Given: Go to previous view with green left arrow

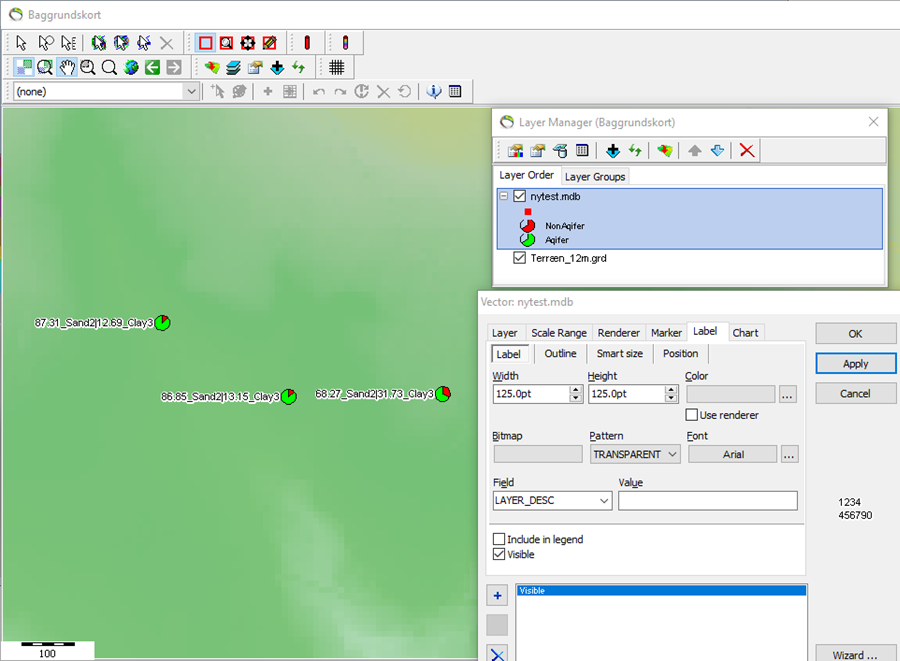Looking at the screenshot, I should pyautogui.click(x=152, y=67).
